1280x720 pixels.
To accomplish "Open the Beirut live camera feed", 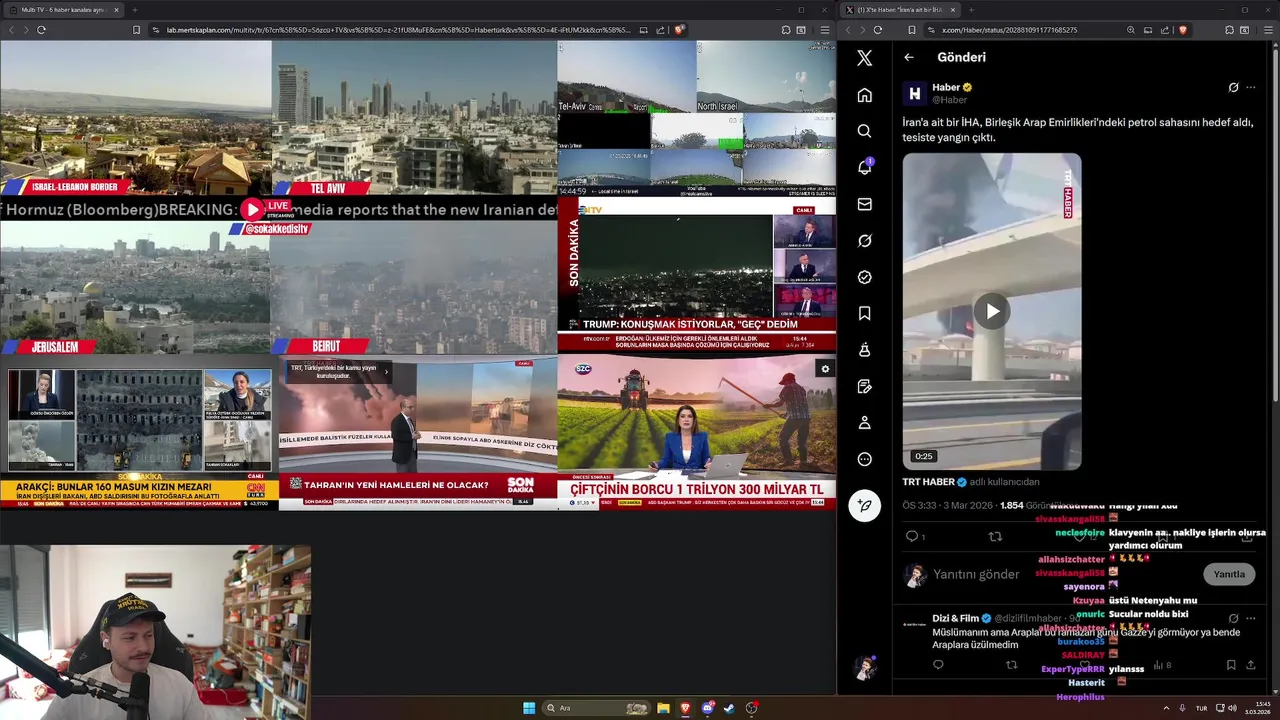I will pyautogui.click(x=414, y=288).
